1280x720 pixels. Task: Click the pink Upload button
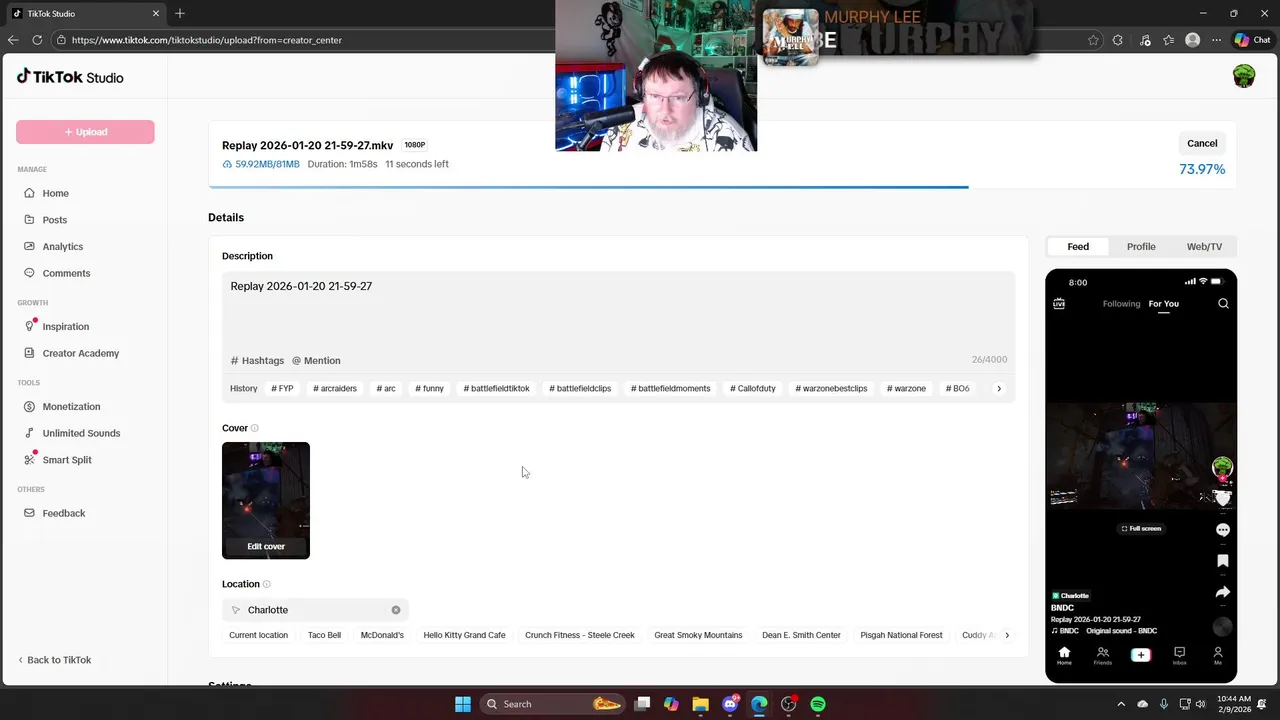coord(85,132)
